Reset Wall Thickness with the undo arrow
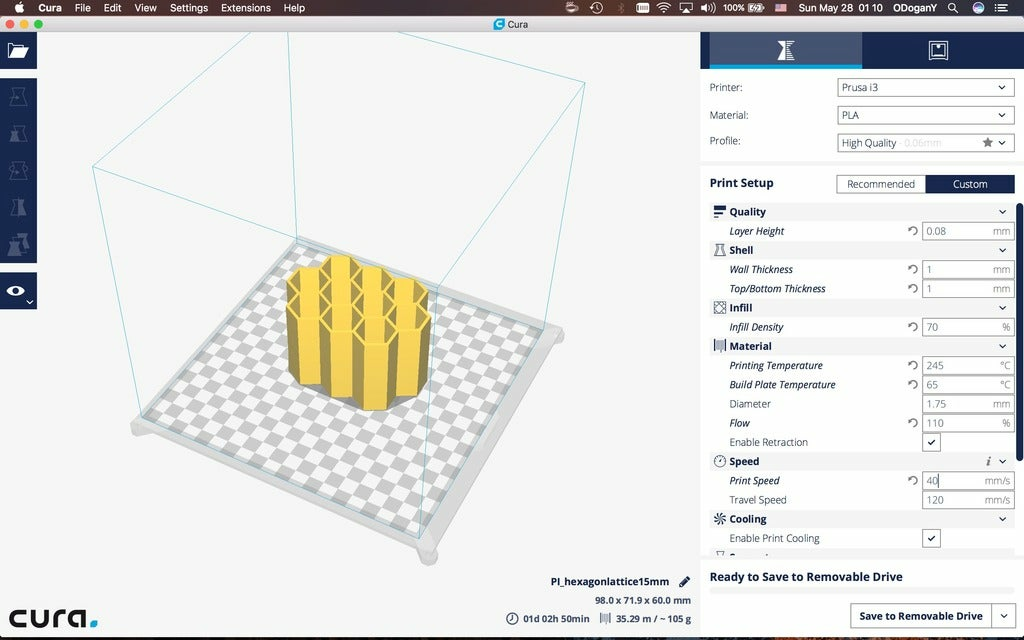The image size is (1024, 640). 912,269
